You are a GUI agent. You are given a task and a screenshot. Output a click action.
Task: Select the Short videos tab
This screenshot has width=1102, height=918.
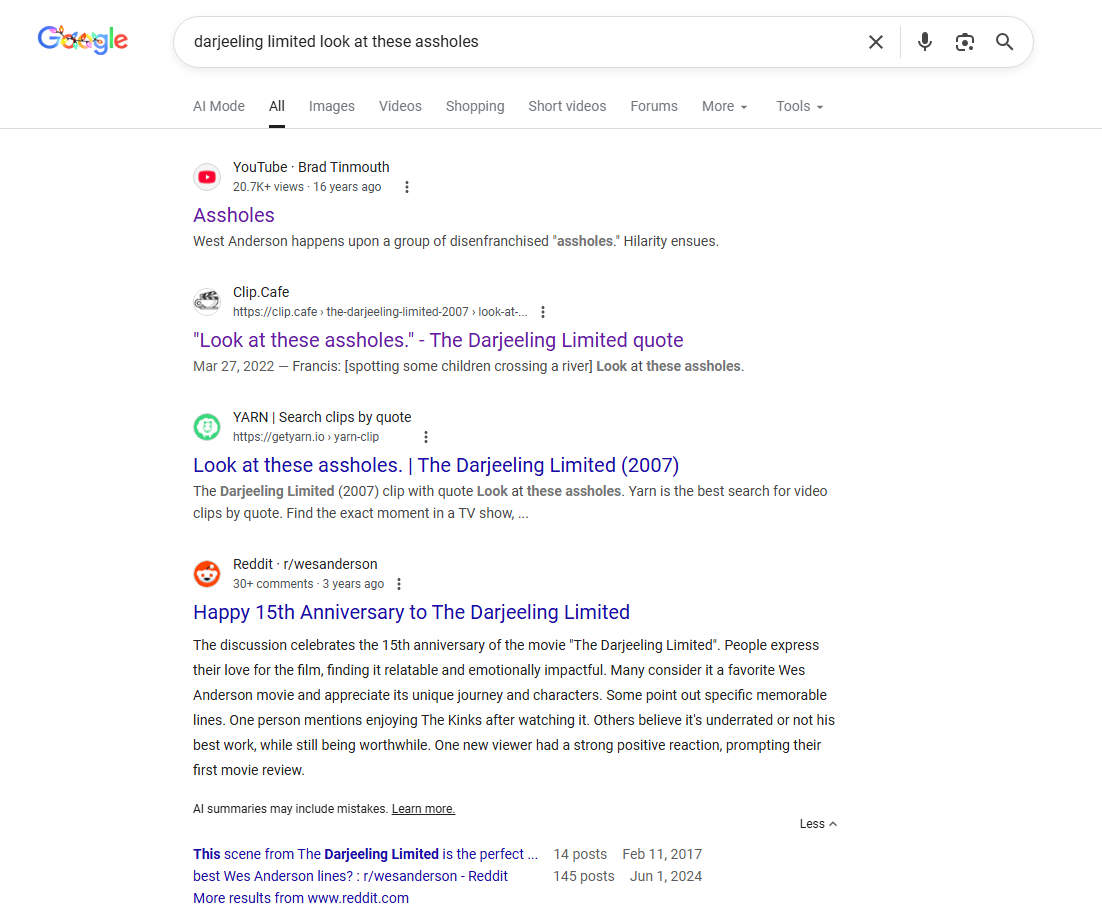point(567,106)
